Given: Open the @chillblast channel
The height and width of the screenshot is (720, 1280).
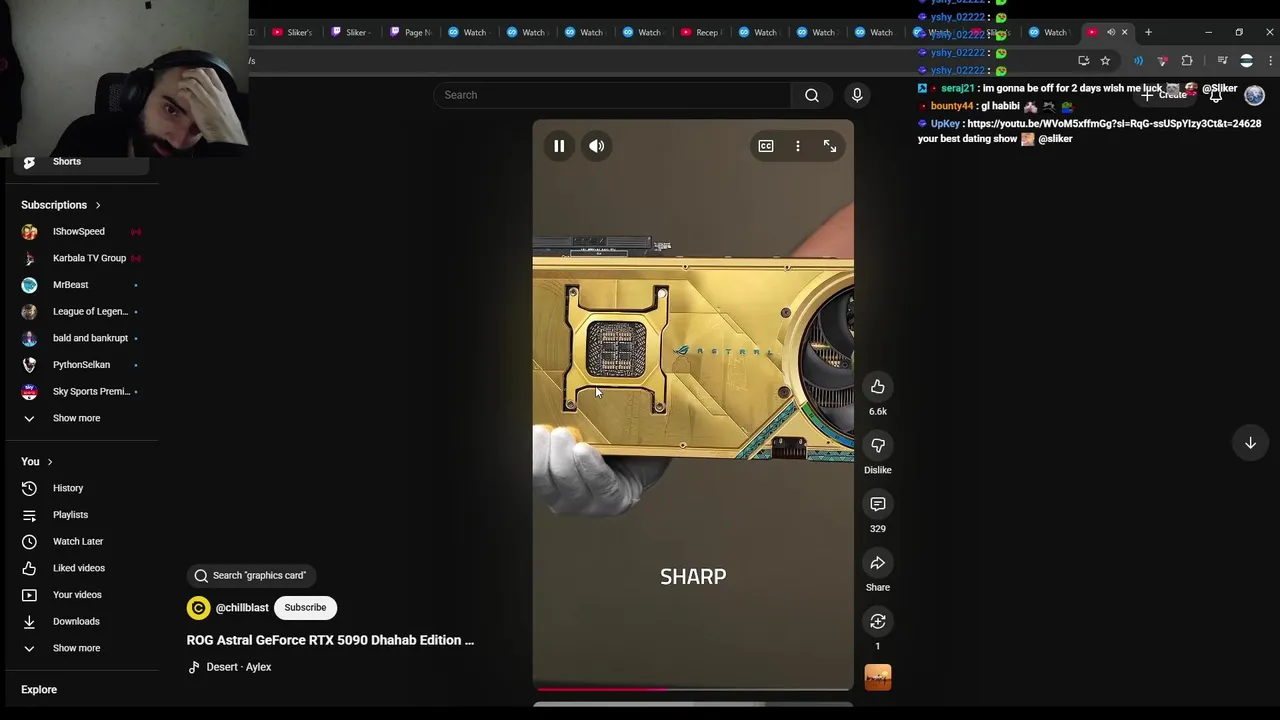Looking at the screenshot, I should click(242, 608).
